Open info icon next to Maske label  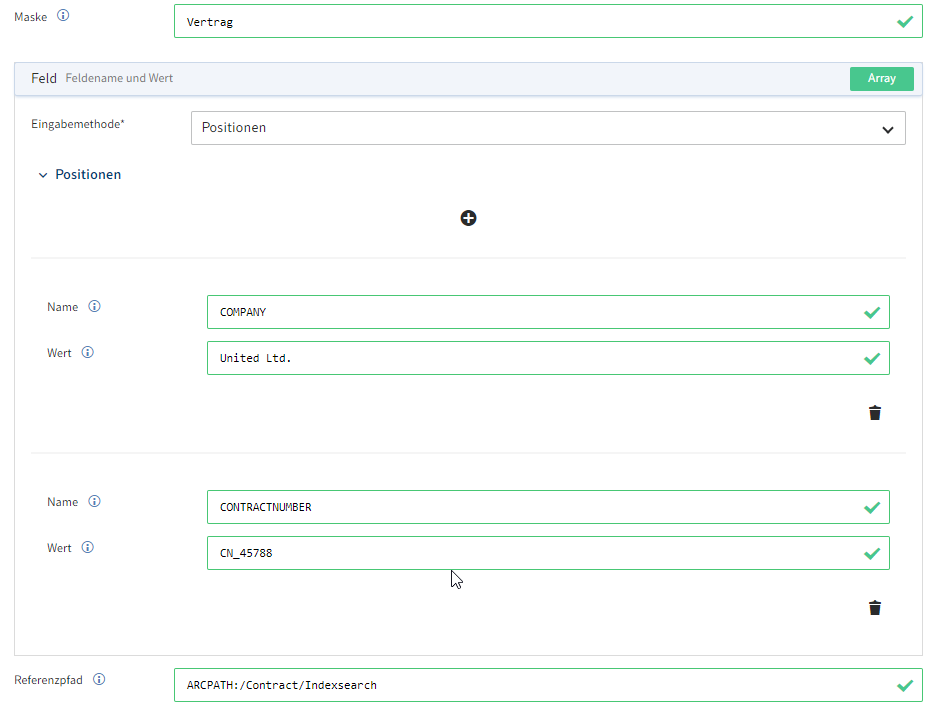pyautogui.click(x=64, y=17)
